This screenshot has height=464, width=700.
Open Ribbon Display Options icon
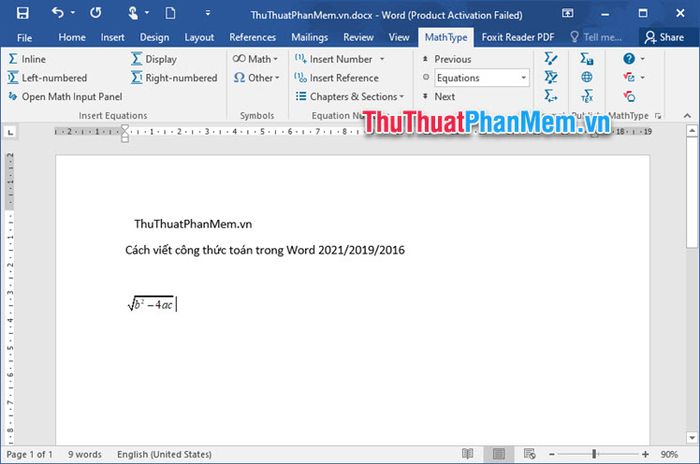coord(567,13)
